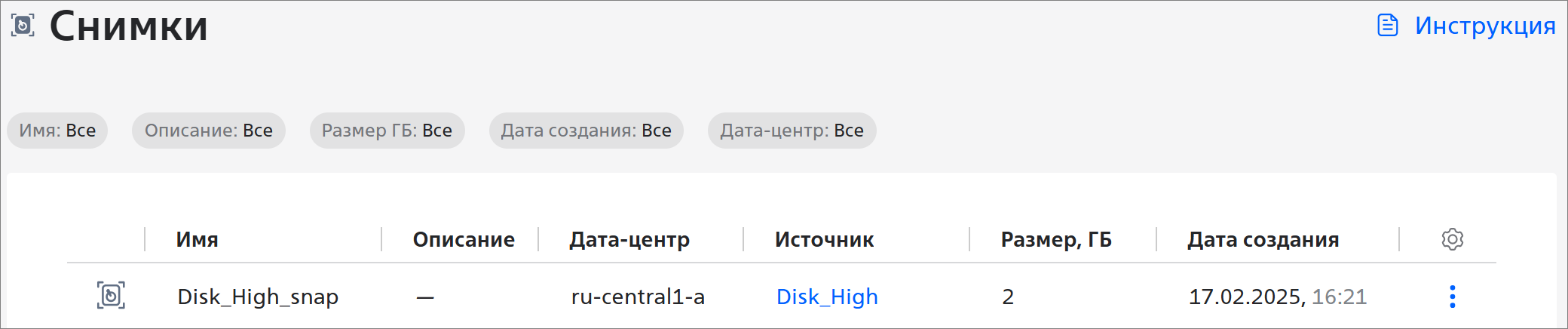The width and height of the screenshot is (1568, 329).
Task: Sort by the Источник column header
Action: point(824,239)
